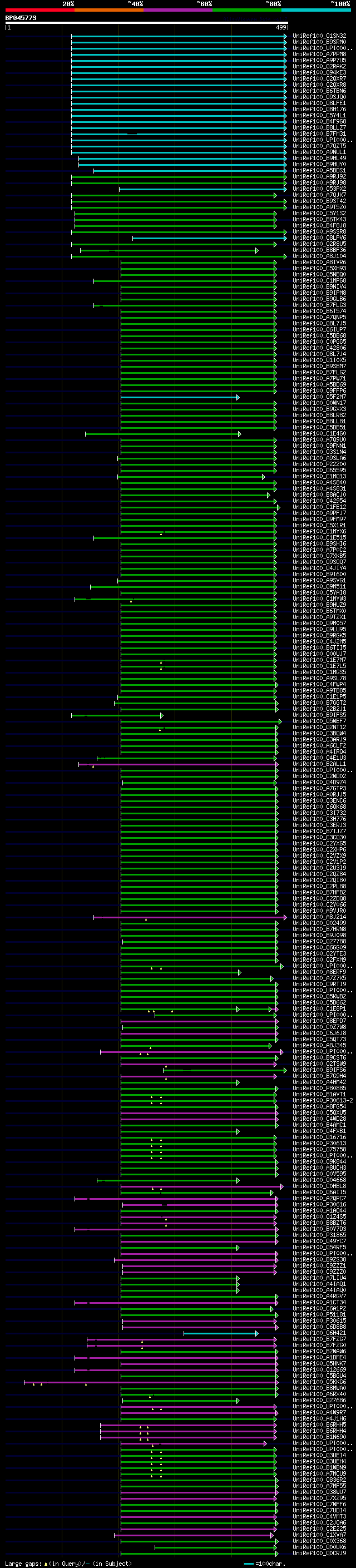Select the UniRef100_A9VJR0 label
Screen dimensions: 356x1568
pos(319,911)
